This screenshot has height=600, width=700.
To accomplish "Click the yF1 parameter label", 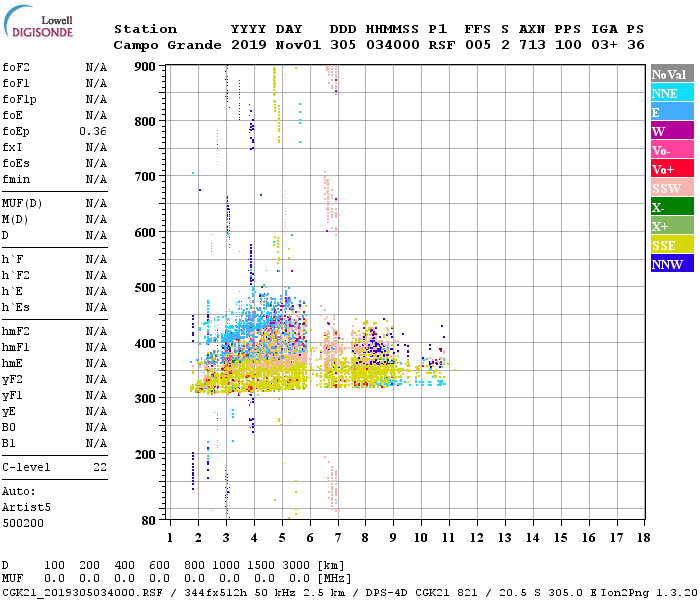I will point(12,396).
